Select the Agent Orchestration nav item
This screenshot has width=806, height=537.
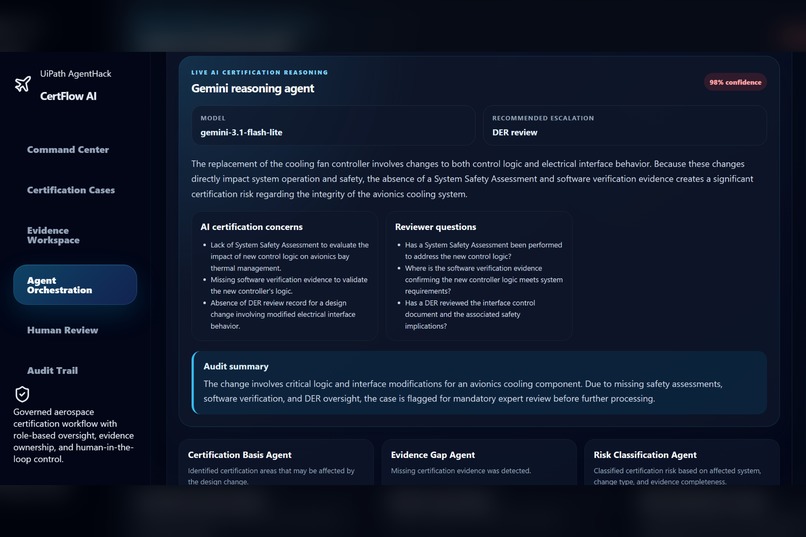[x=75, y=285]
